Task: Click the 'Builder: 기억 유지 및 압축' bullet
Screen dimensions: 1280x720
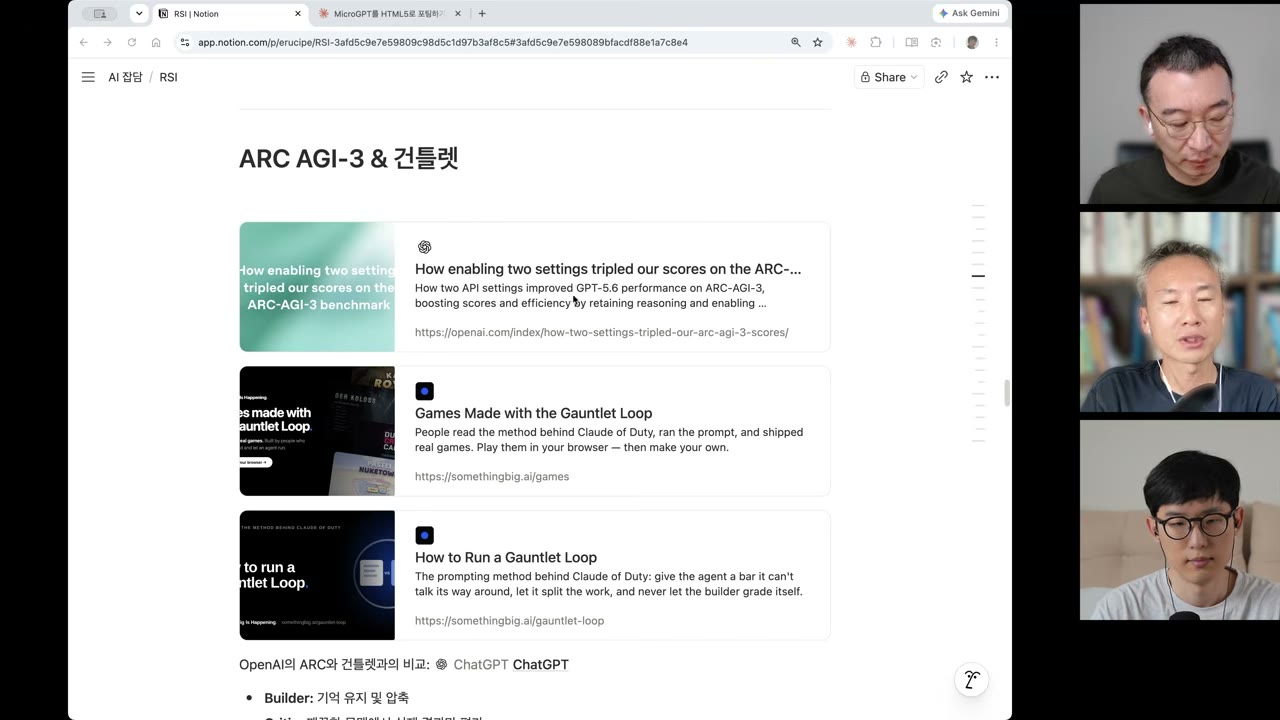Action: [336, 698]
